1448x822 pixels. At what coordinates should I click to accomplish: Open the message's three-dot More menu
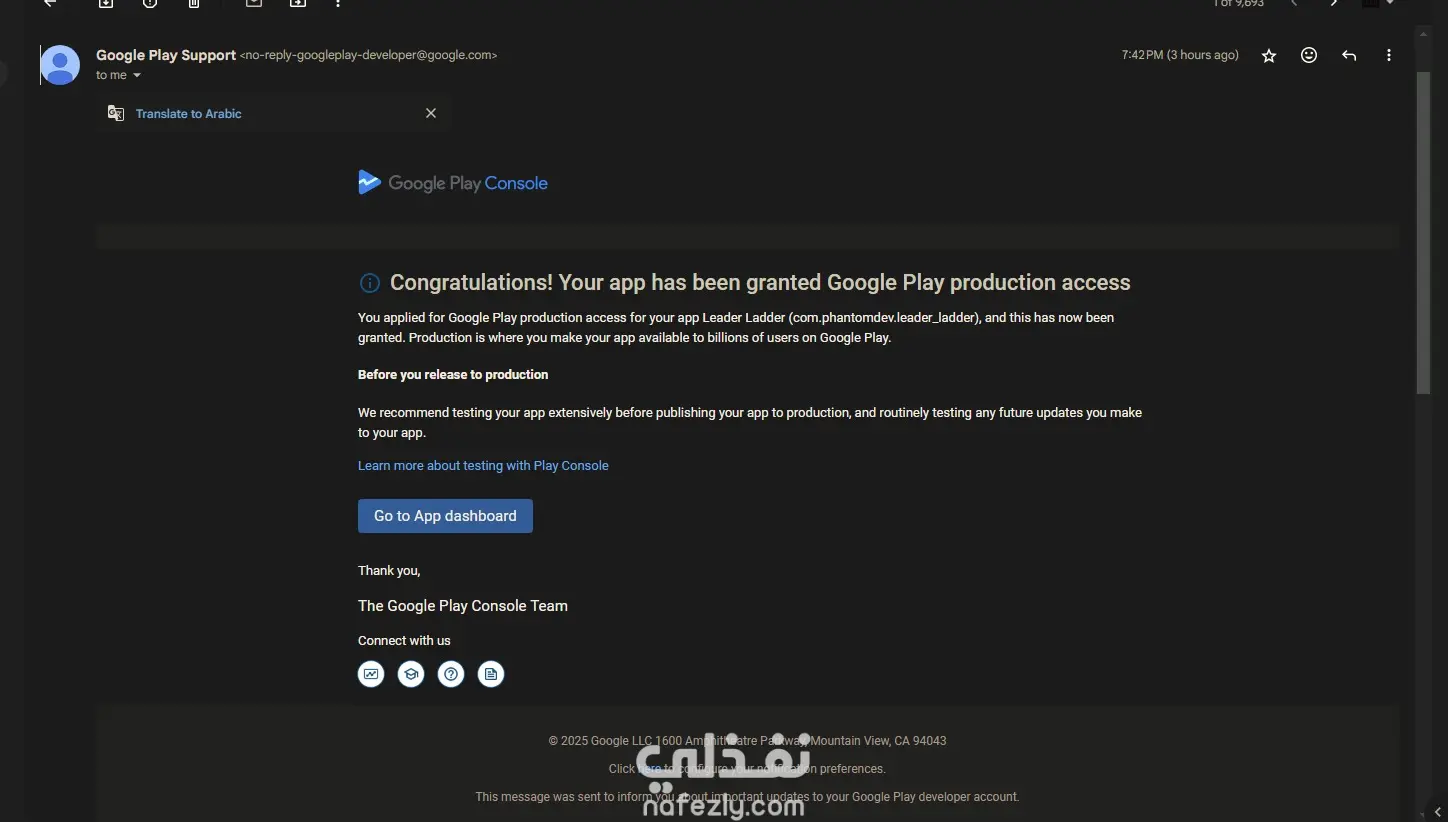1388,56
